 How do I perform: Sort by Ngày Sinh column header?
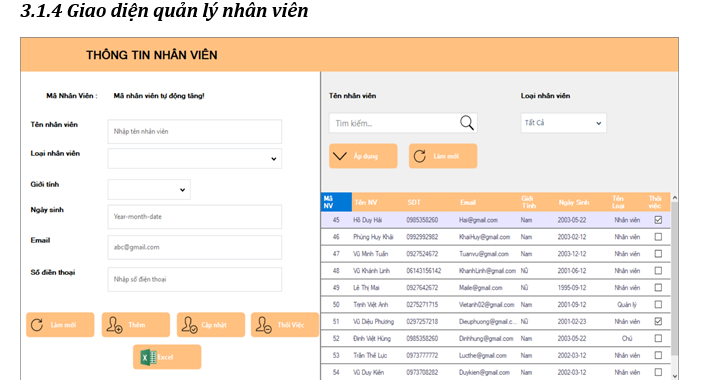[582, 202]
